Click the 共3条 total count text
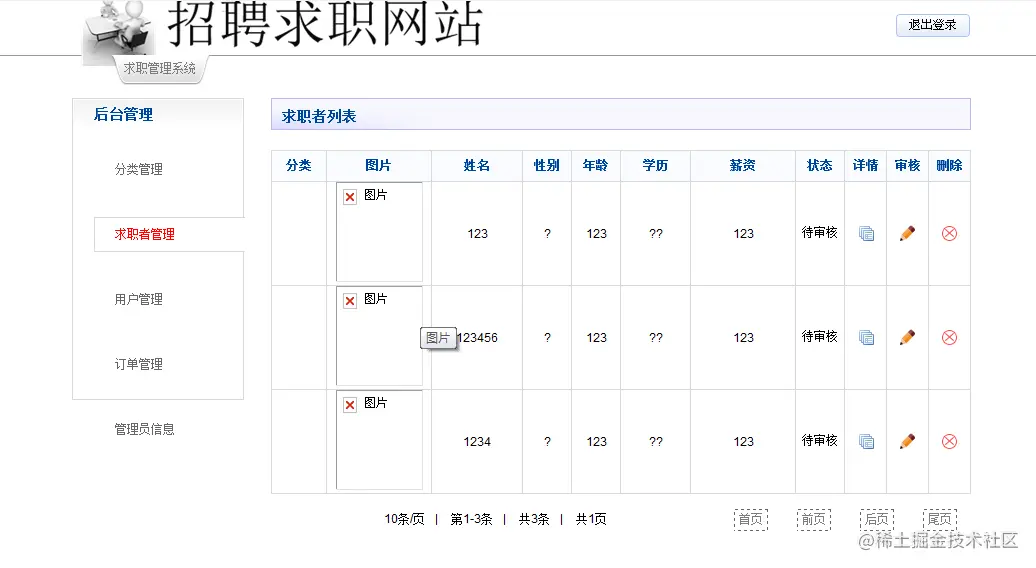1036x568 pixels. point(535,520)
